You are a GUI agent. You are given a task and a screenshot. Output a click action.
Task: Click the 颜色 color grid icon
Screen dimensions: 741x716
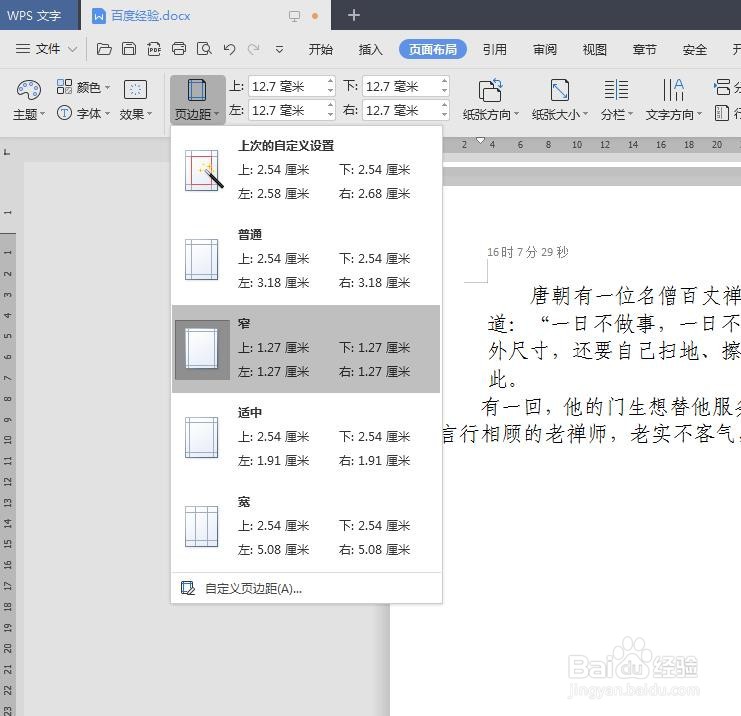64,86
